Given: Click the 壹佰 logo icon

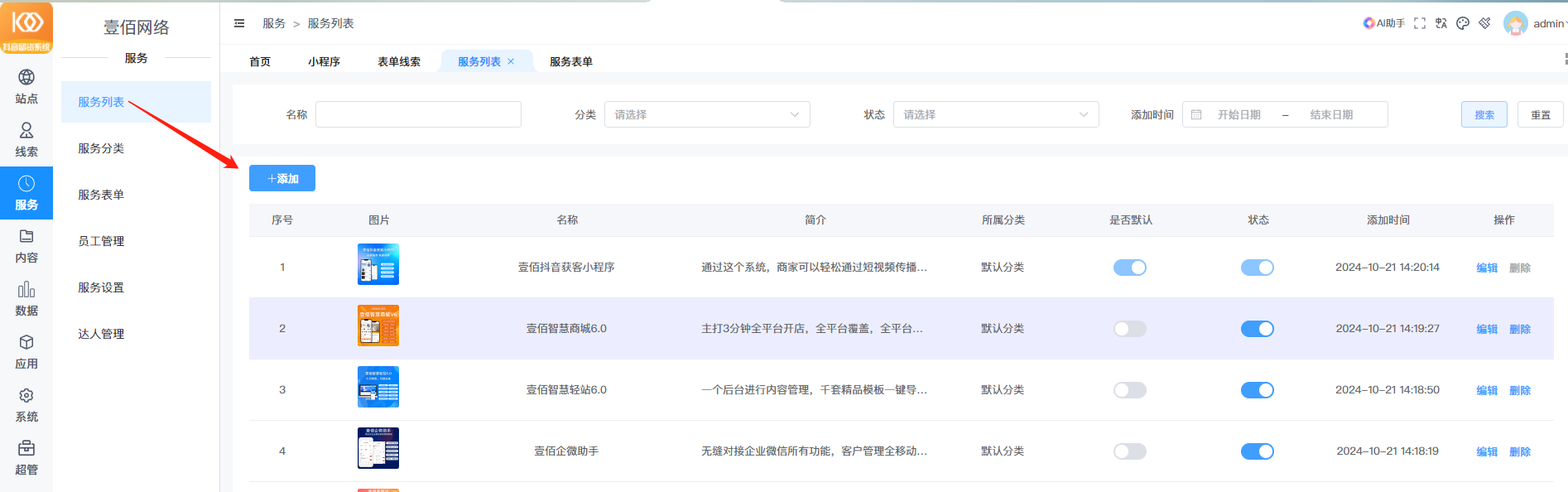Looking at the screenshot, I should click(x=26, y=27).
